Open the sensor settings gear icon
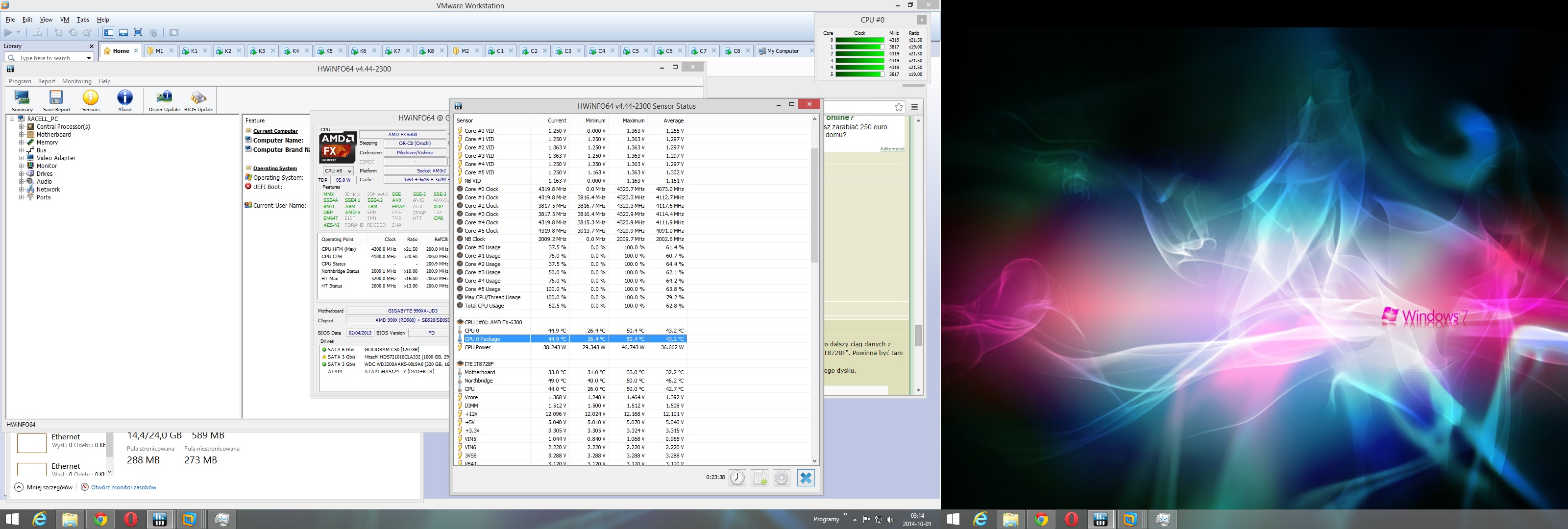1568x529 pixels. coord(782,478)
